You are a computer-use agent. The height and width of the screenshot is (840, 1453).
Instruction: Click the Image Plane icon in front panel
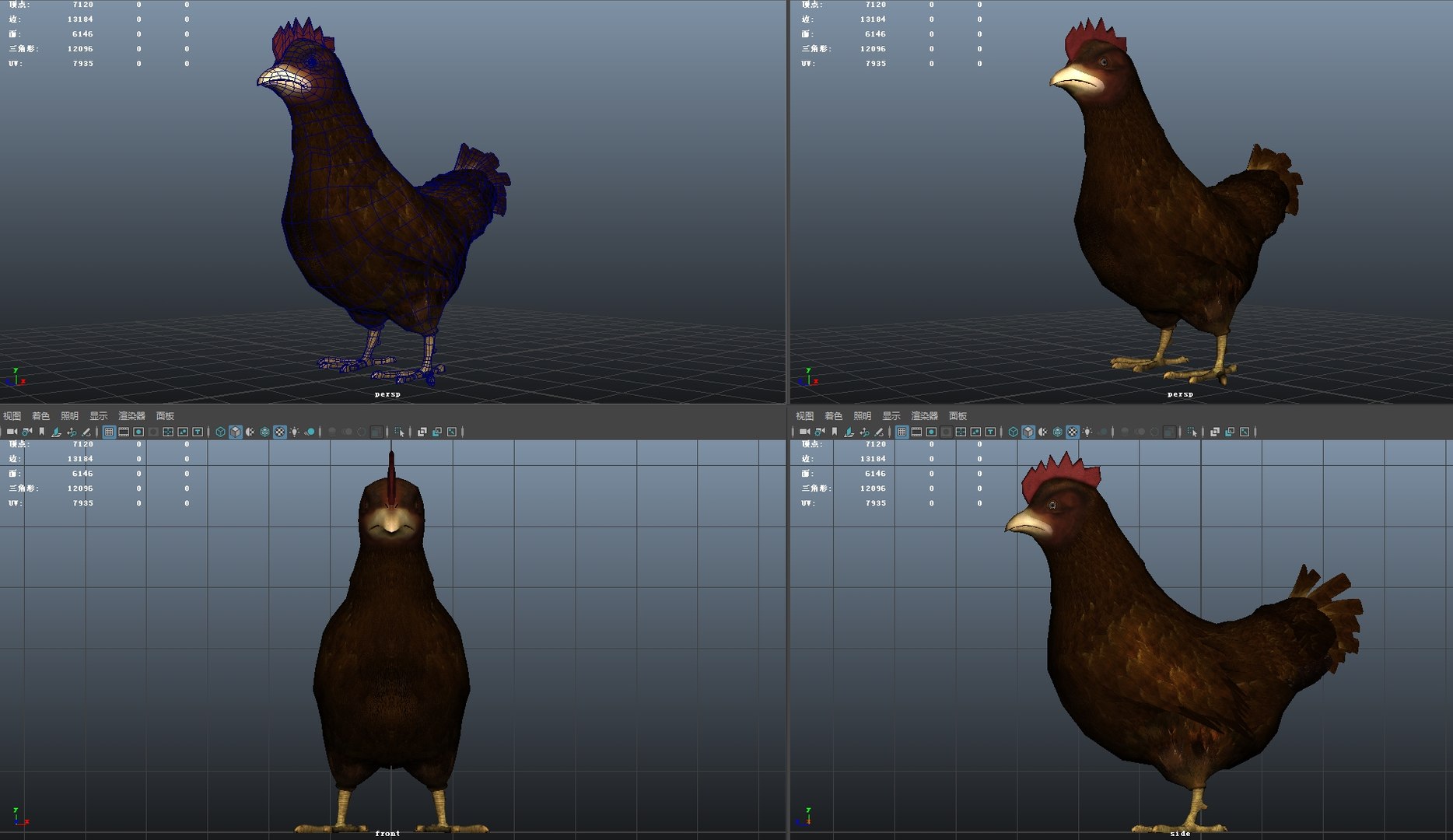[56, 432]
